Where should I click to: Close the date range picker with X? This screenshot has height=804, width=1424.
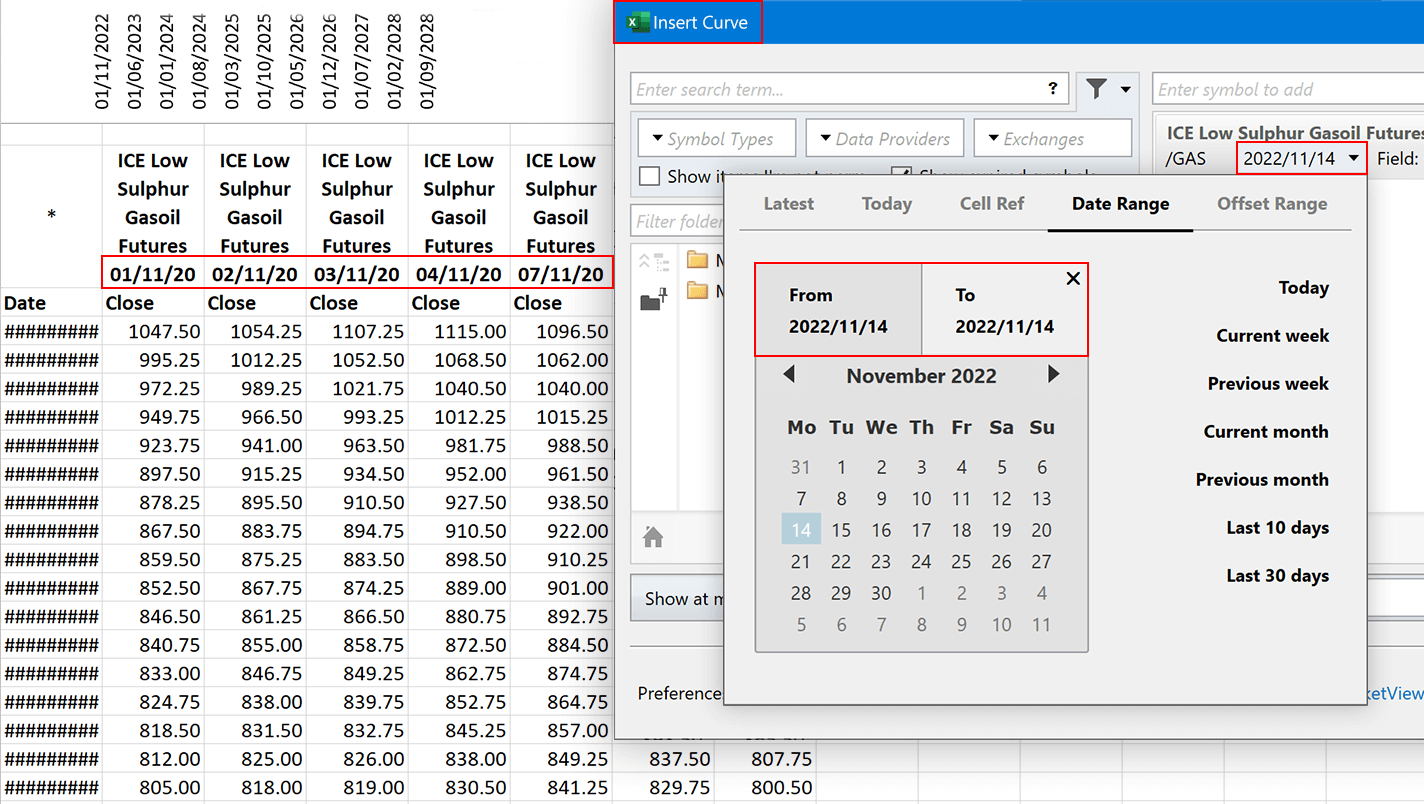click(x=1073, y=279)
